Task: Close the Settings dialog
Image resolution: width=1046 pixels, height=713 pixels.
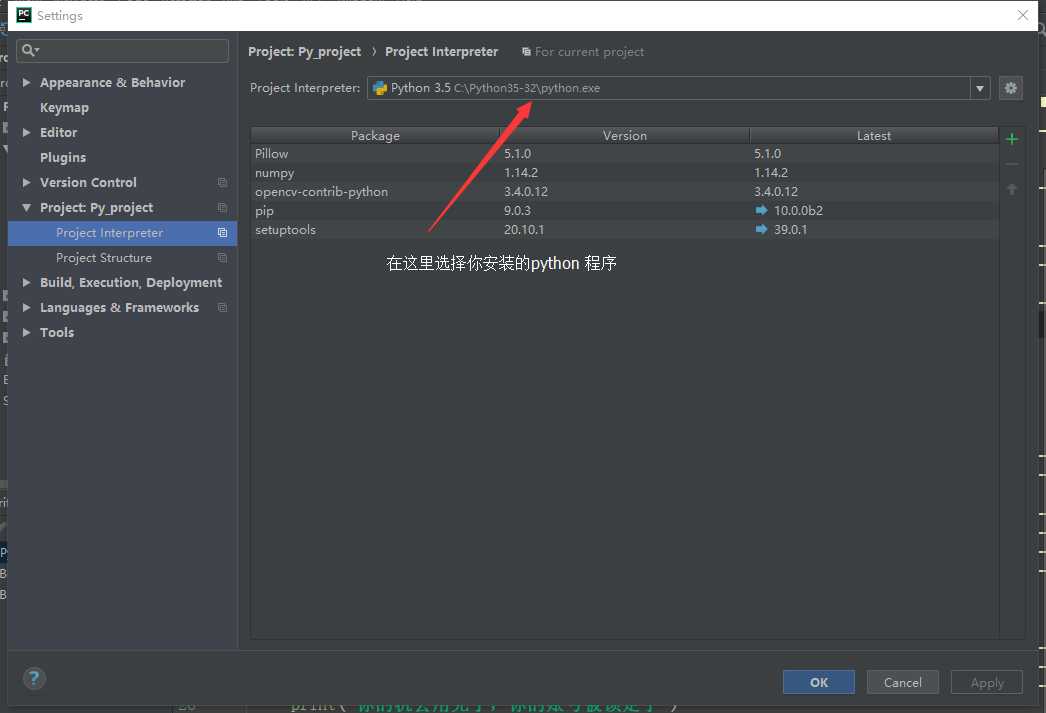Action: tap(1022, 15)
